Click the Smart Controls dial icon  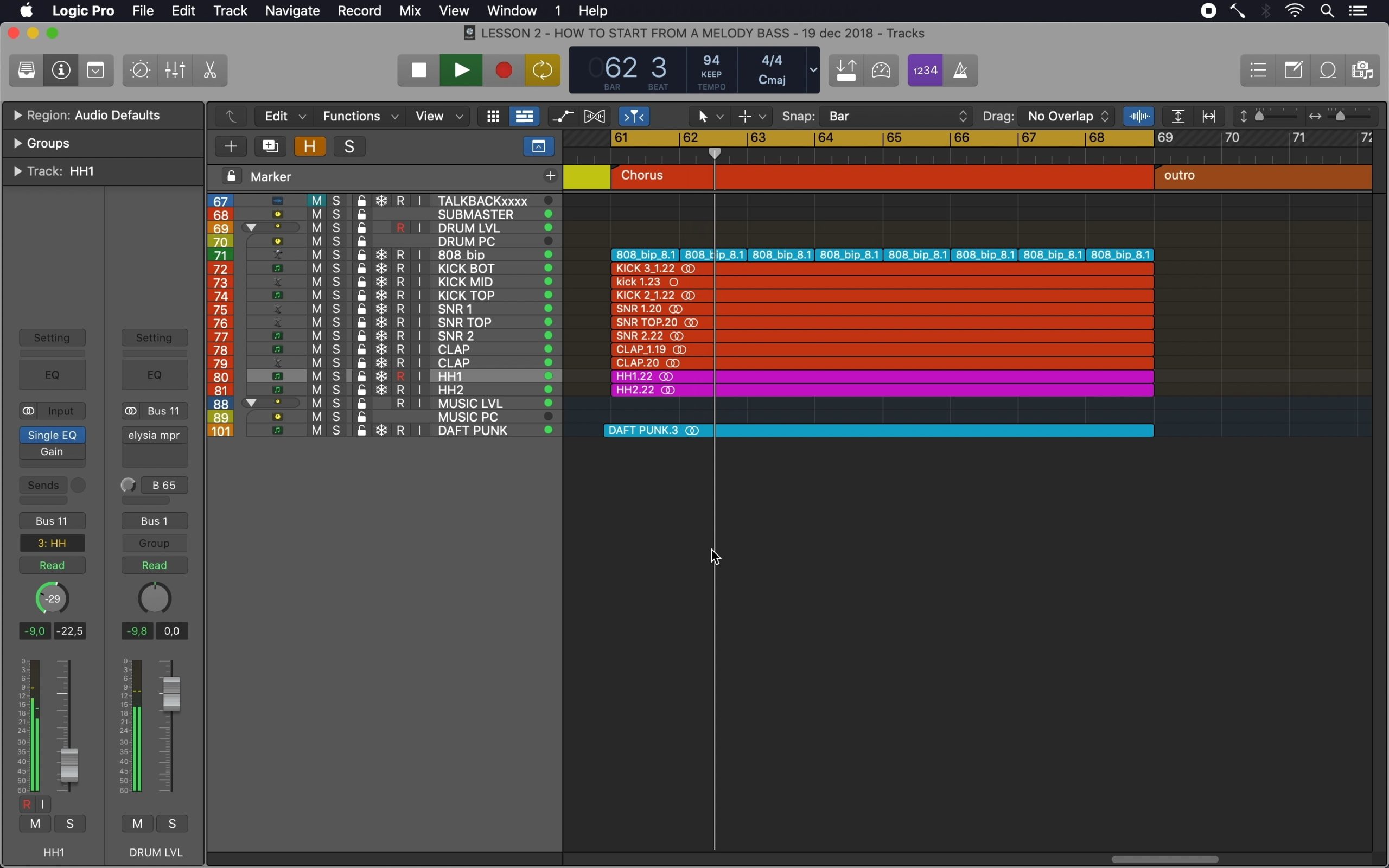[x=140, y=70]
